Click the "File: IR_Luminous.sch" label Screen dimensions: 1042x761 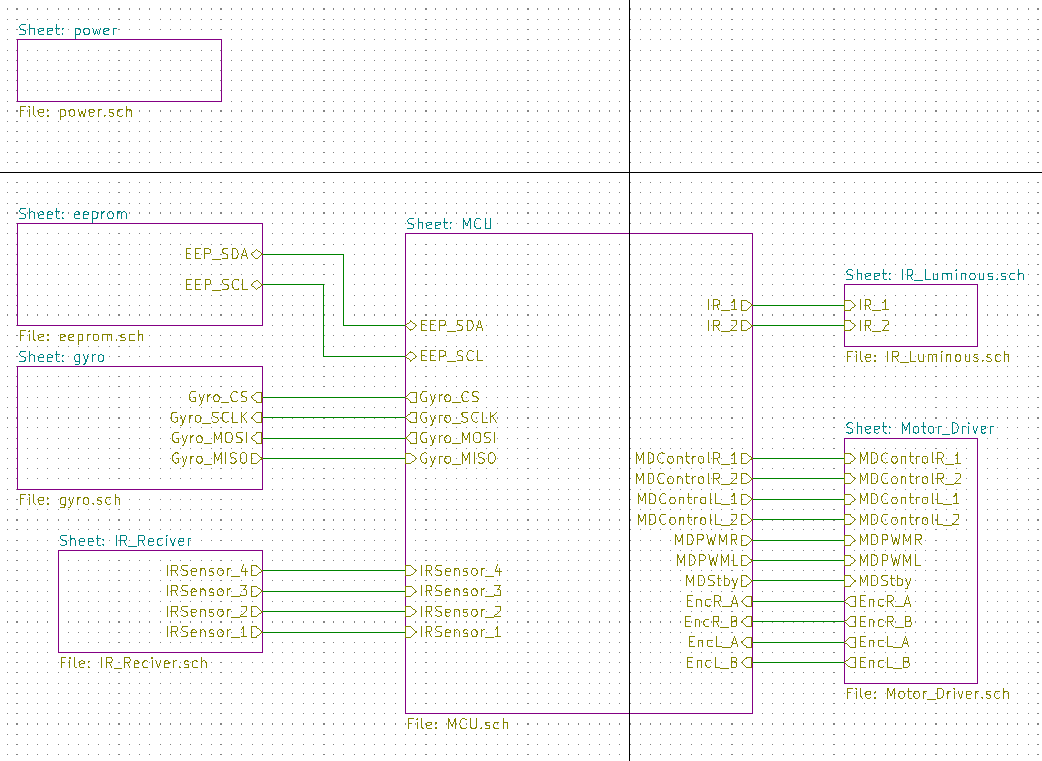point(928,357)
